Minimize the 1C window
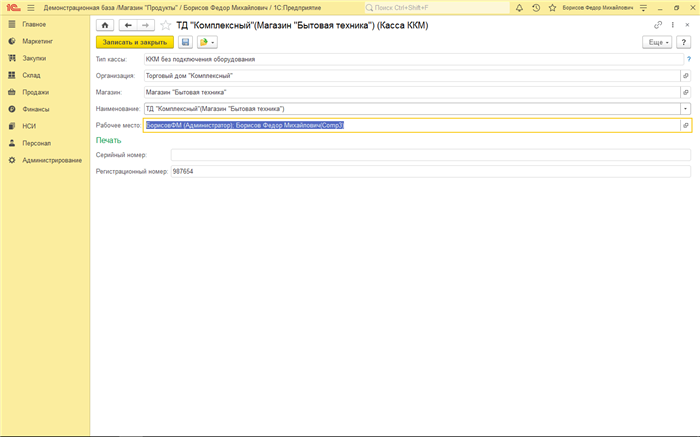 pyautogui.click(x=660, y=8)
